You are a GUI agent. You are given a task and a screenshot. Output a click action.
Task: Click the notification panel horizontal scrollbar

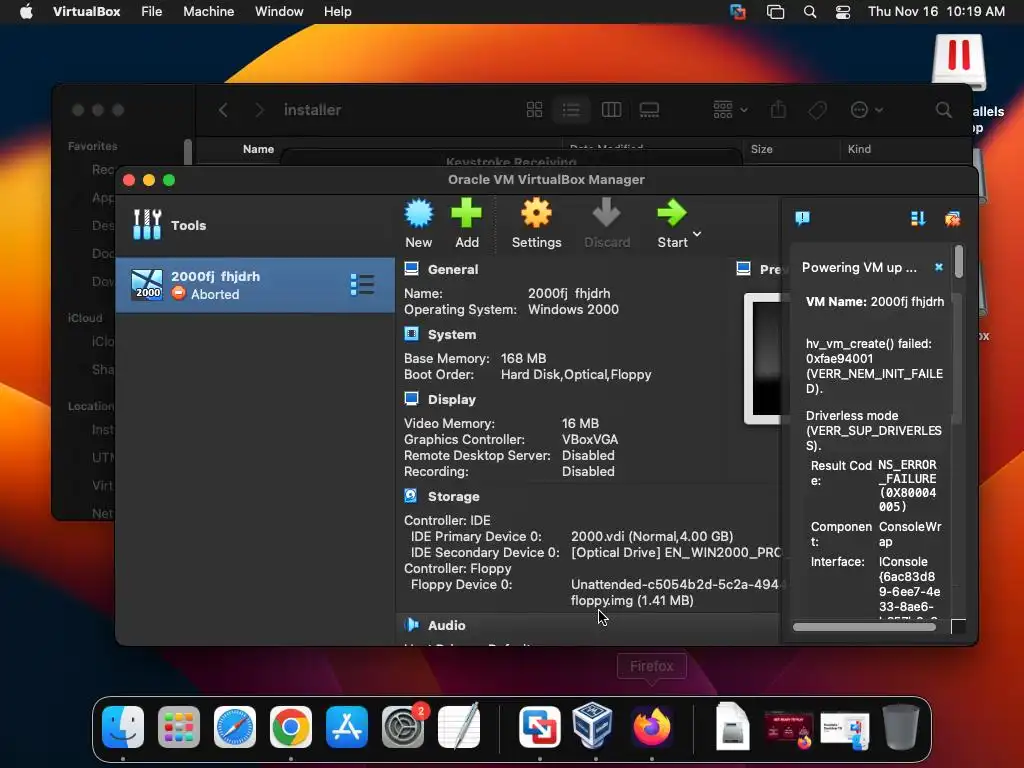pos(864,627)
